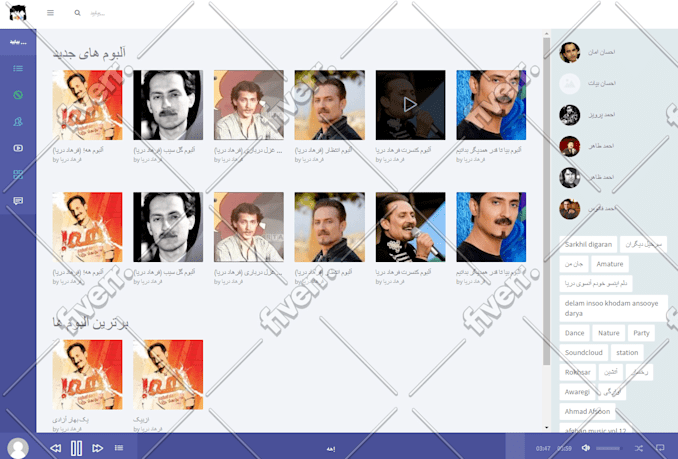Image resolution: width=678 pixels, height=459 pixels.
Task: Select the 'station' tag
Action: click(x=627, y=352)
